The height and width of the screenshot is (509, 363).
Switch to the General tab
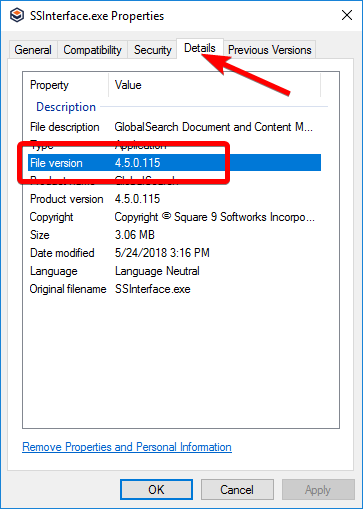[33, 50]
